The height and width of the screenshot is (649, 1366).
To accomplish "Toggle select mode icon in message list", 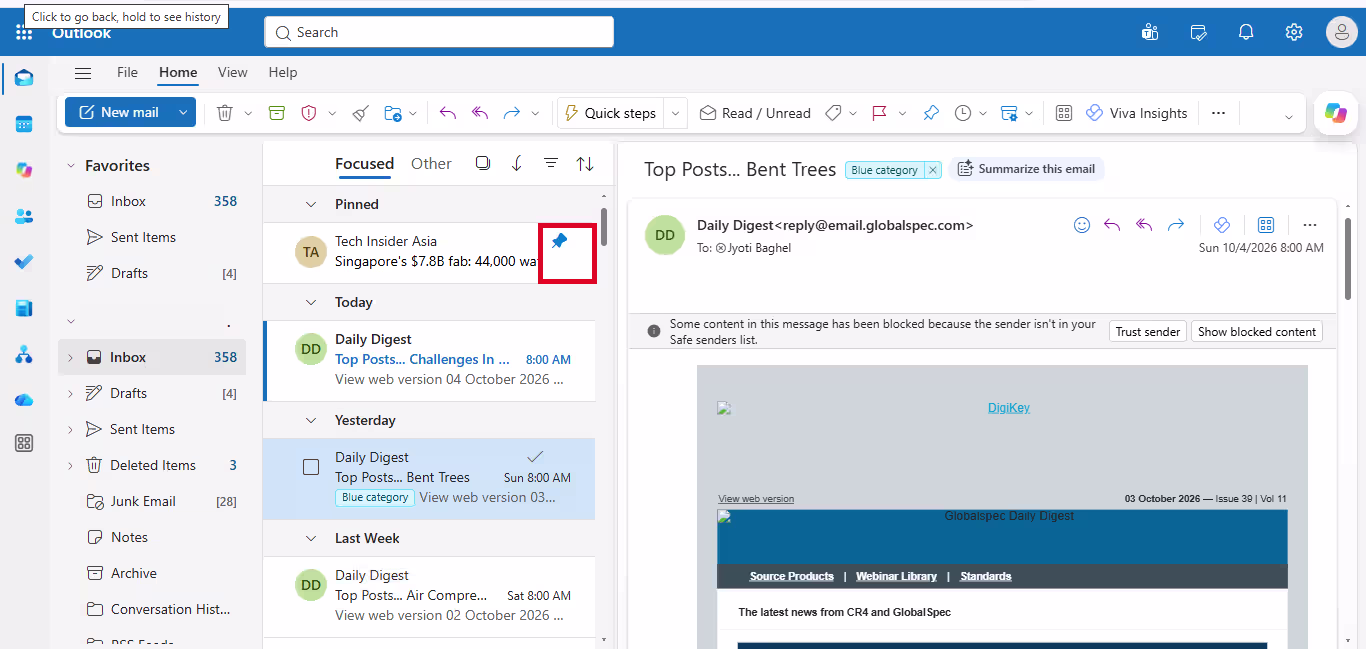I will tap(483, 163).
